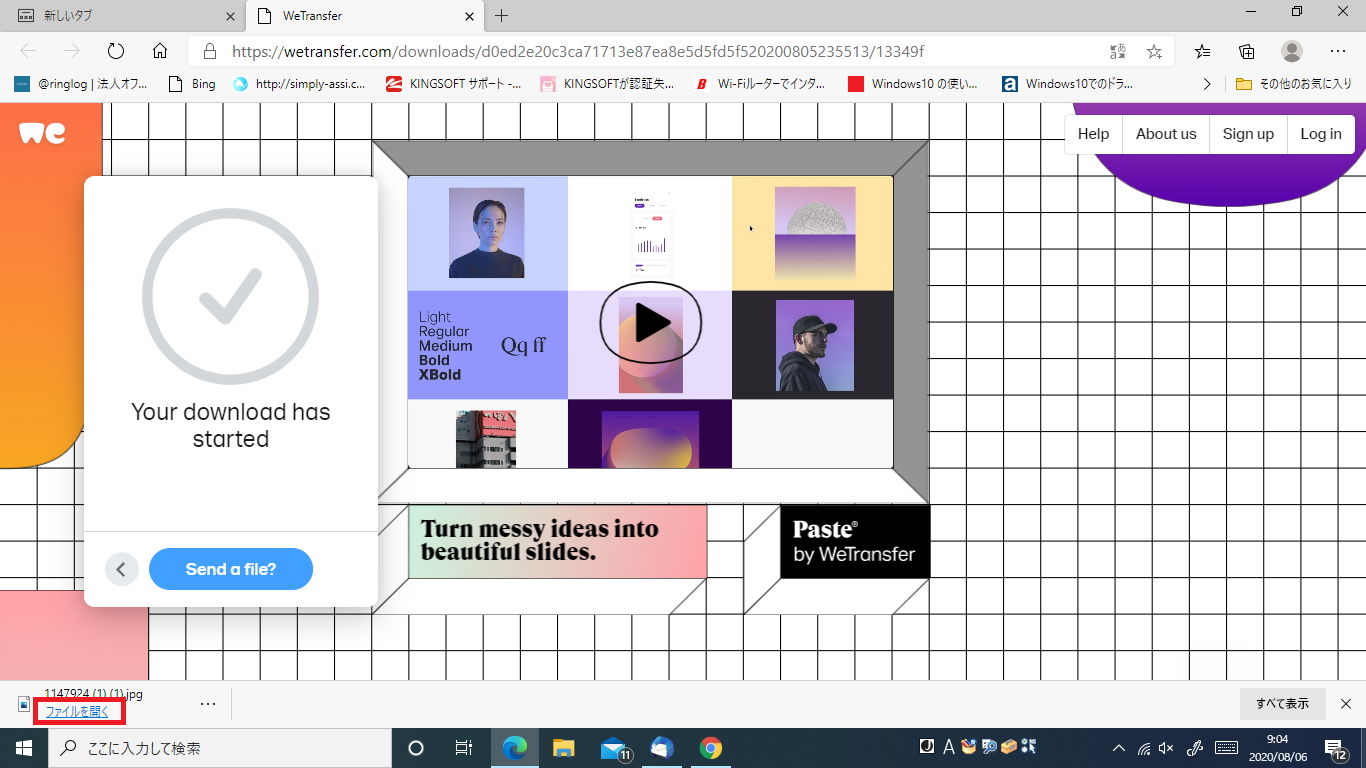Viewport: 1366px width, 768px height.
Task: Go to browser home page
Action: (159, 51)
